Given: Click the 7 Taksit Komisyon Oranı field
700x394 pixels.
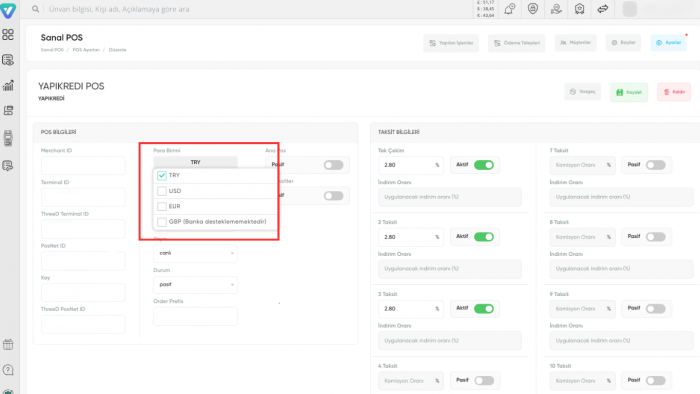Looking at the screenshot, I should click(x=582, y=165).
